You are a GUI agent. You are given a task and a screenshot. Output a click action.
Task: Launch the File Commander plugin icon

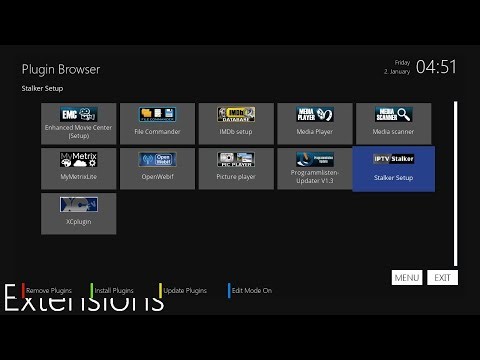157,114
